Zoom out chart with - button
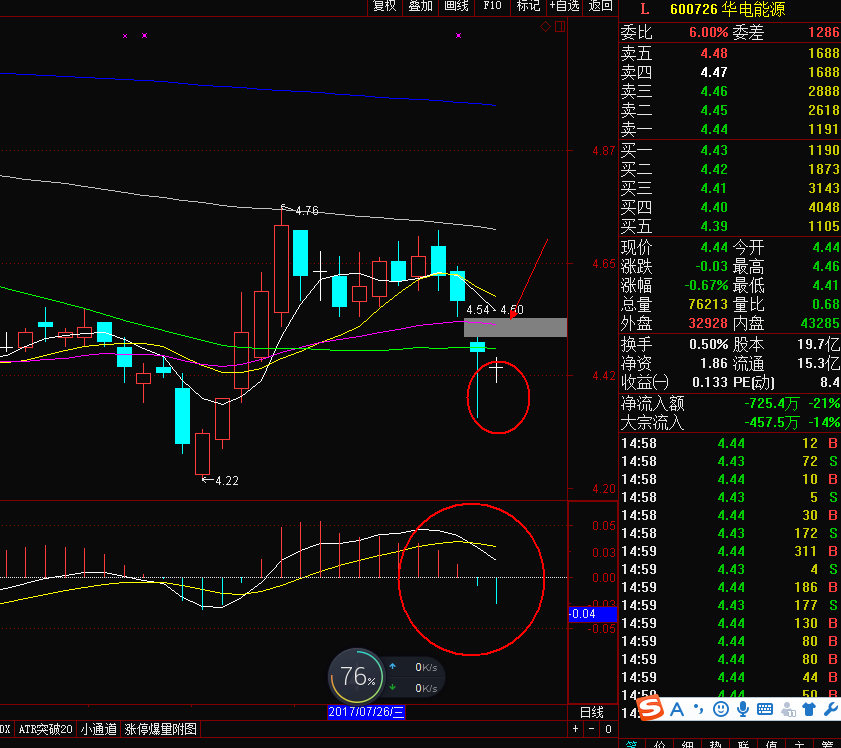 tap(592, 729)
